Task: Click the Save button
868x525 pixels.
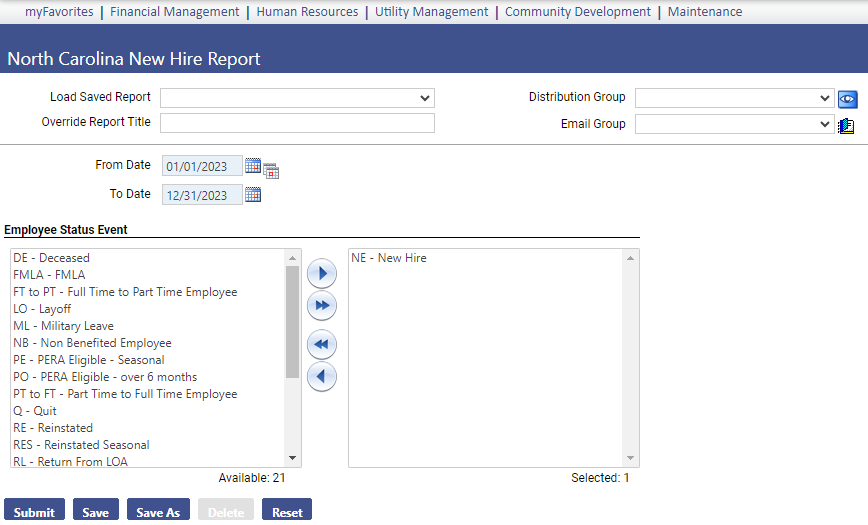Action: pos(96,510)
